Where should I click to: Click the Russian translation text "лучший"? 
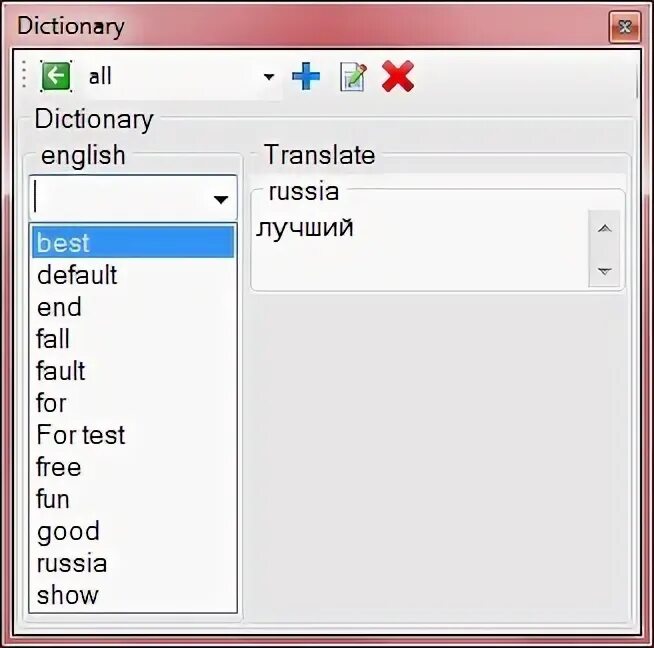point(304,228)
